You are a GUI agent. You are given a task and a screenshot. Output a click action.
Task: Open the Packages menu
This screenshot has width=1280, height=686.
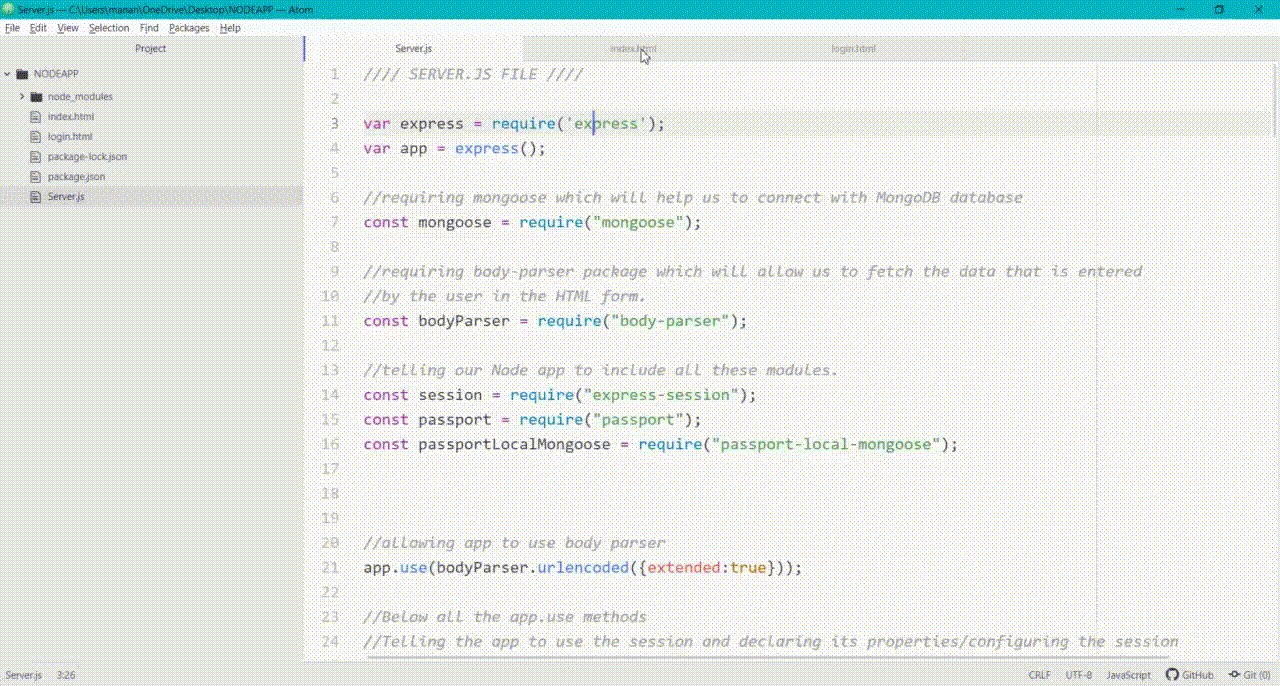pyautogui.click(x=189, y=28)
